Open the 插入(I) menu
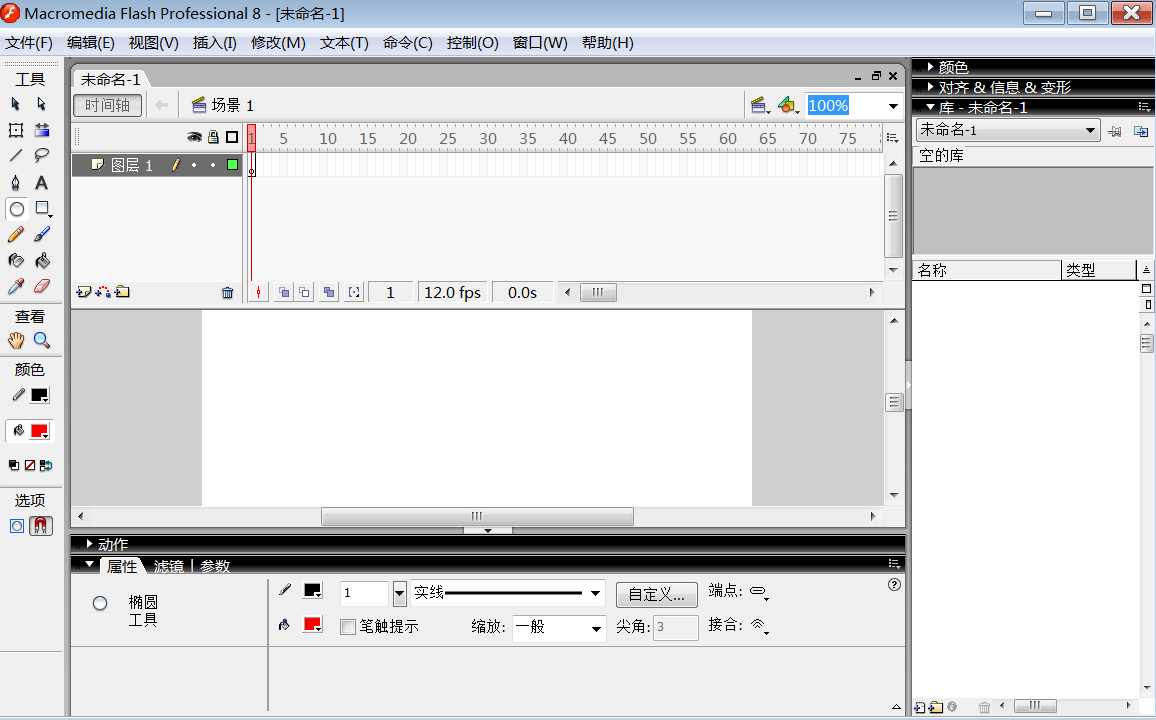Screen dimensions: 1156x720 [x=215, y=43]
